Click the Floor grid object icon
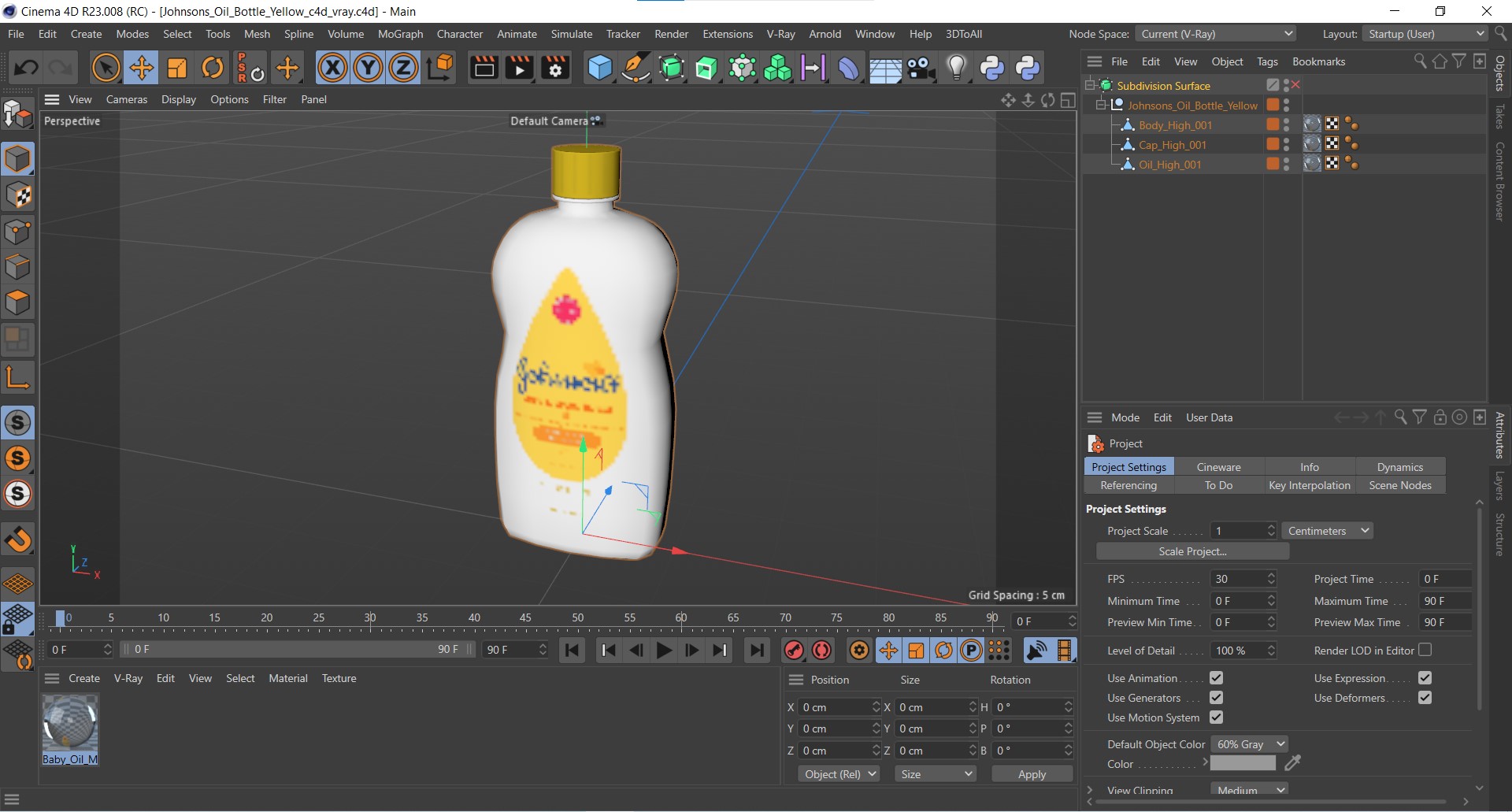This screenshot has width=1512, height=812. 885,68
